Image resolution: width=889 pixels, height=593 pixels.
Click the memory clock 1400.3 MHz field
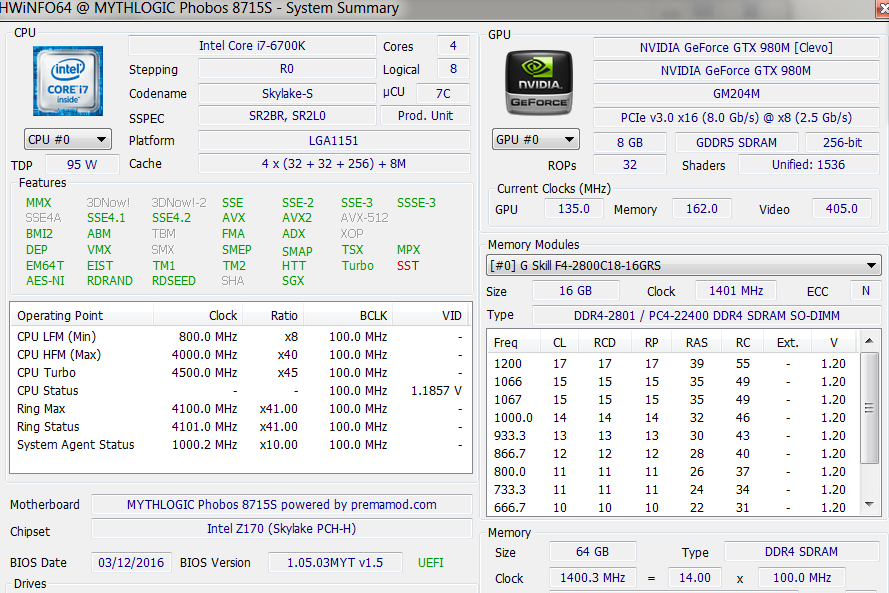point(592,578)
